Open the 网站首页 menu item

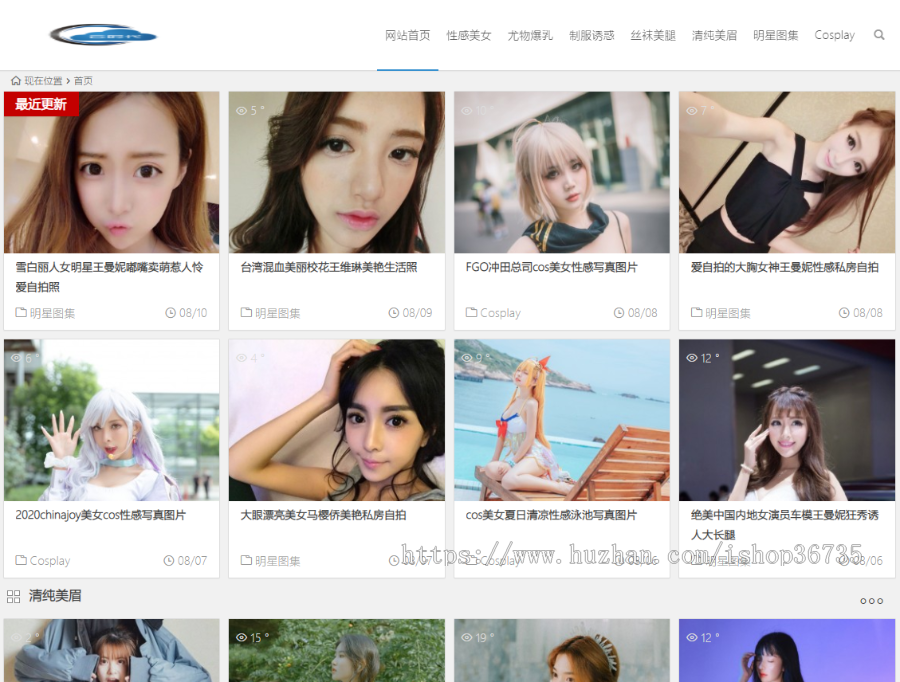406,35
